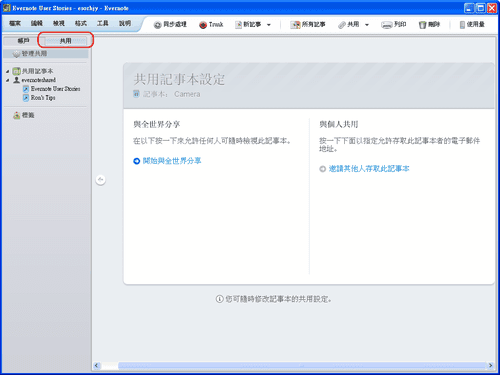Click the 共用記事本設定 heading
Image resolution: width=500 pixels, height=375 pixels.
point(179,80)
